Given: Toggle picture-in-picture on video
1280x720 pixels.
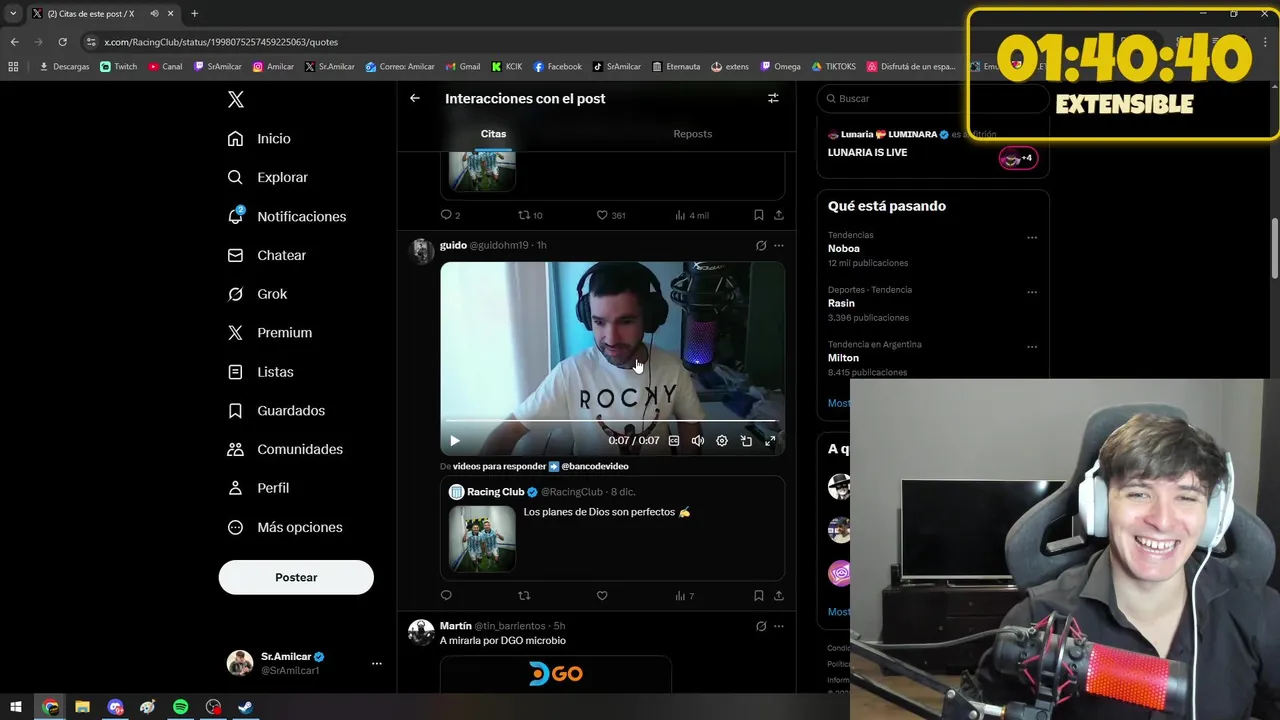Looking at the screenshot, I should tap(746, 441).
